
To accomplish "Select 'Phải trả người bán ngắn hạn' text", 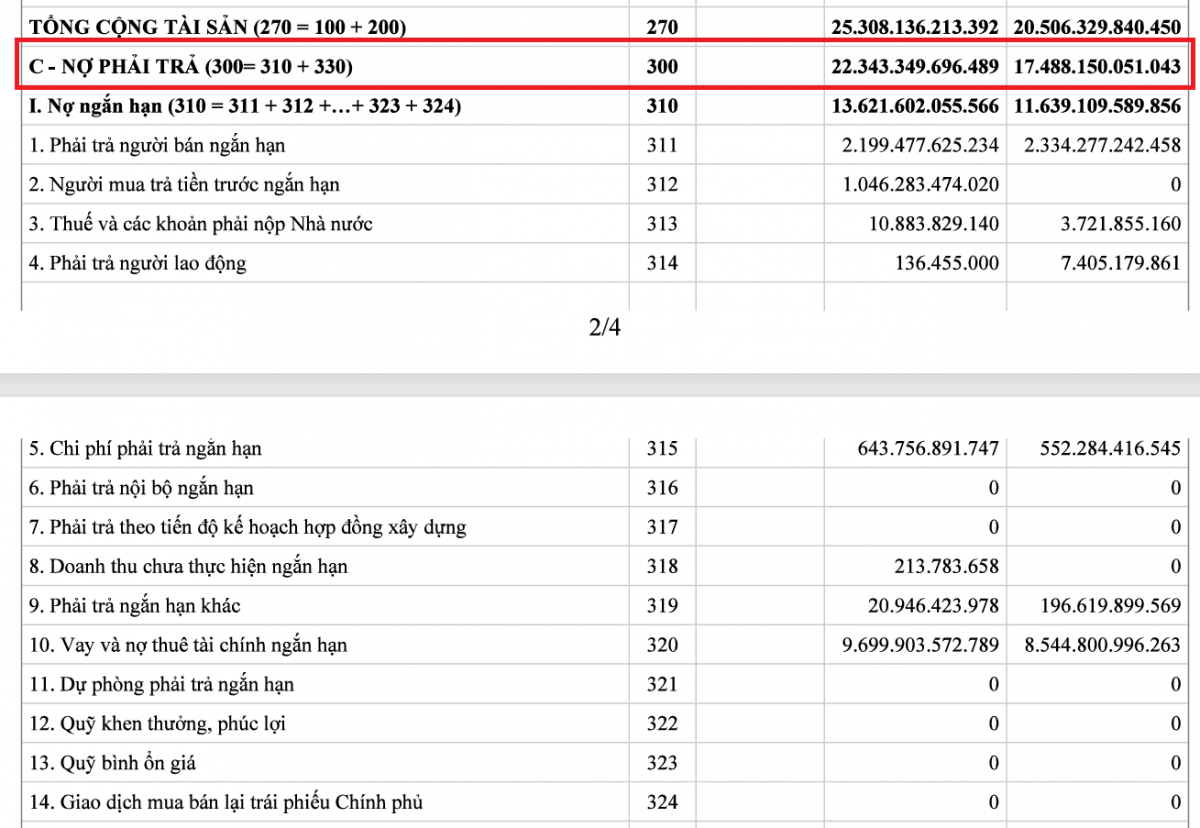I will [157, 145].
